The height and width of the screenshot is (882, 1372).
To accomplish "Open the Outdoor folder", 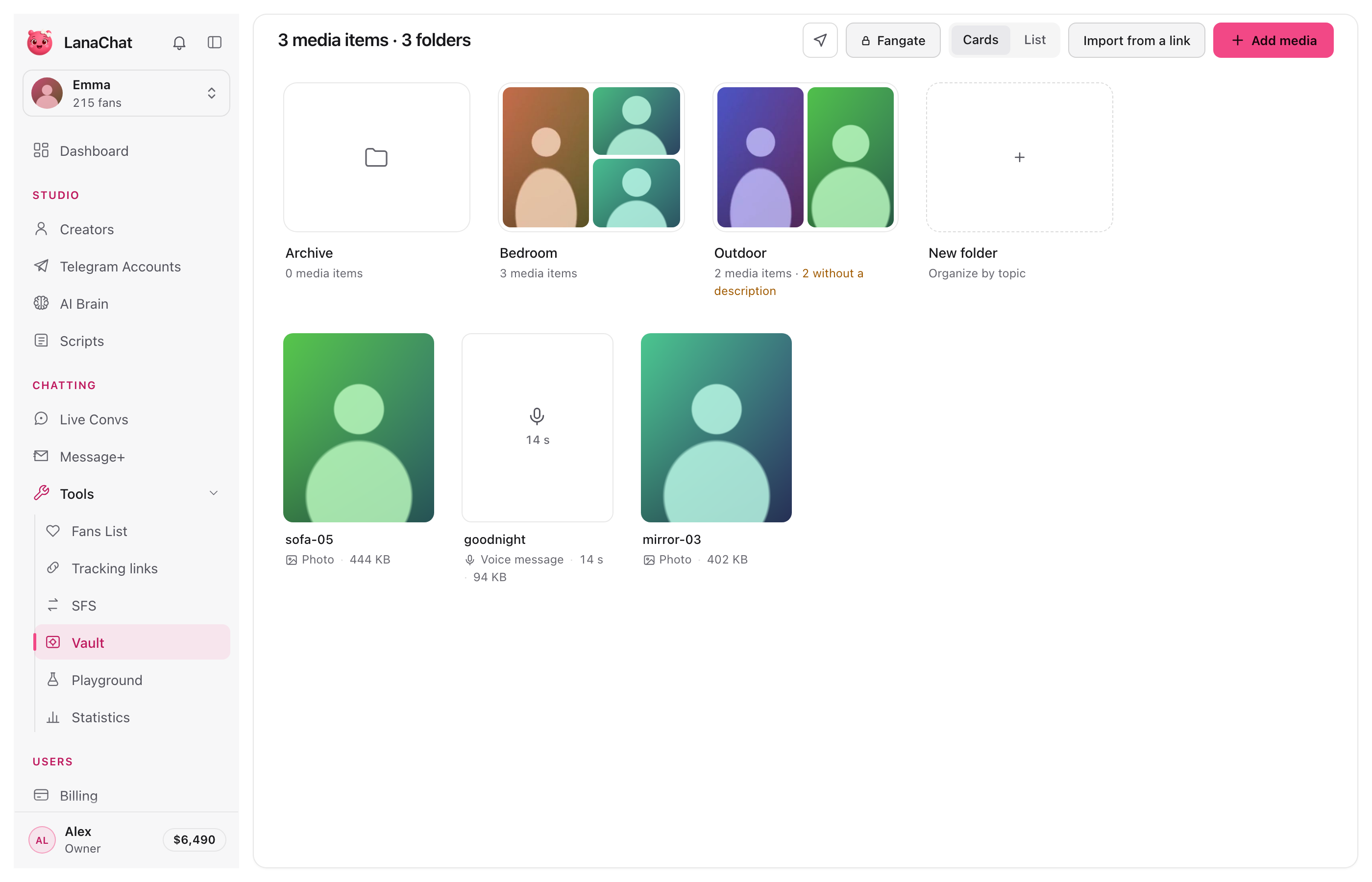I will (805, 157).
